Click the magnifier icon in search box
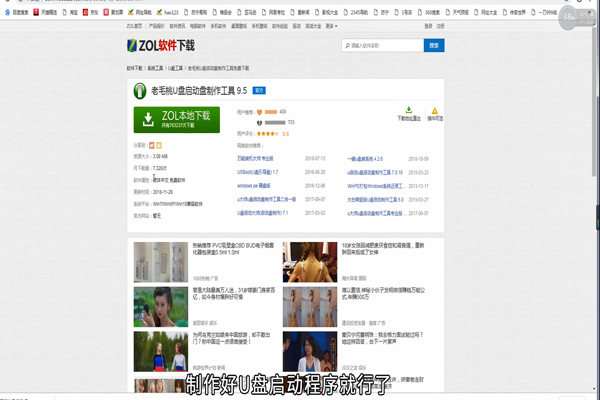 coord(347,46)
